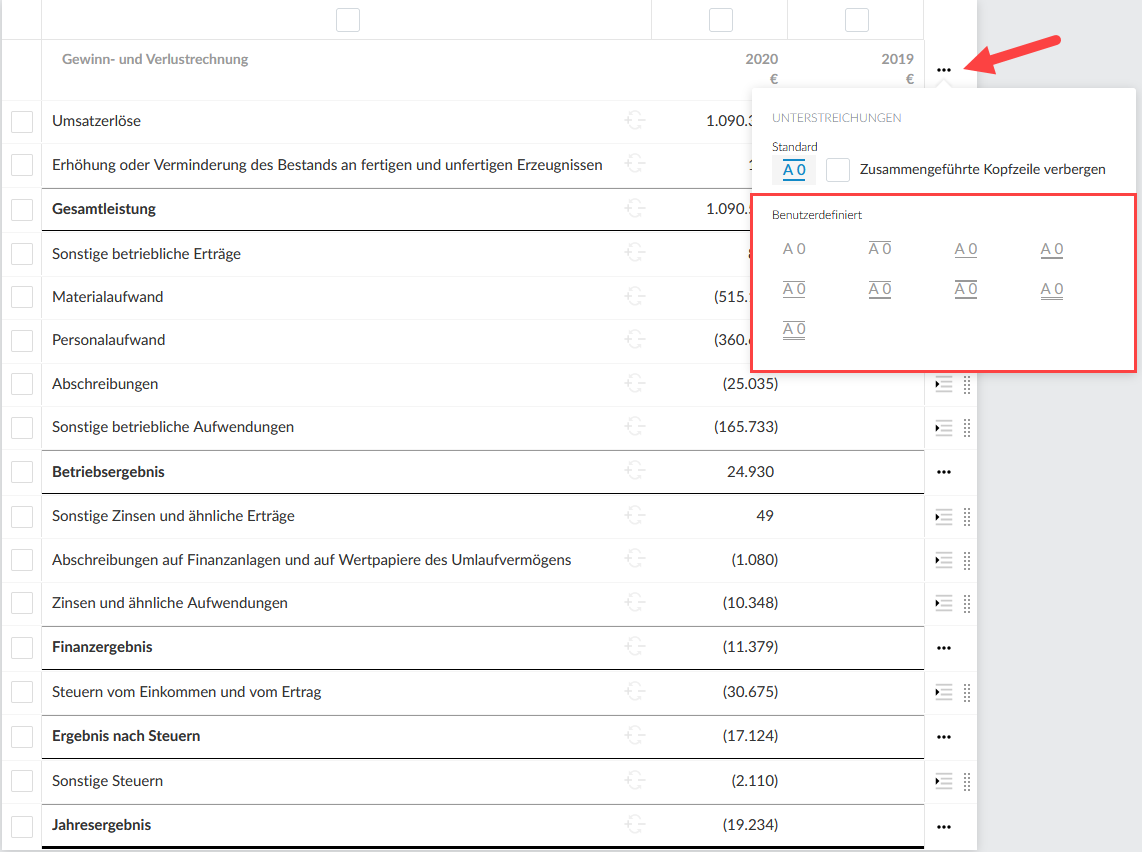
Task: Click indent icon for Sonstige betriebliche Aufwendungen
Action: coord(944,427)
